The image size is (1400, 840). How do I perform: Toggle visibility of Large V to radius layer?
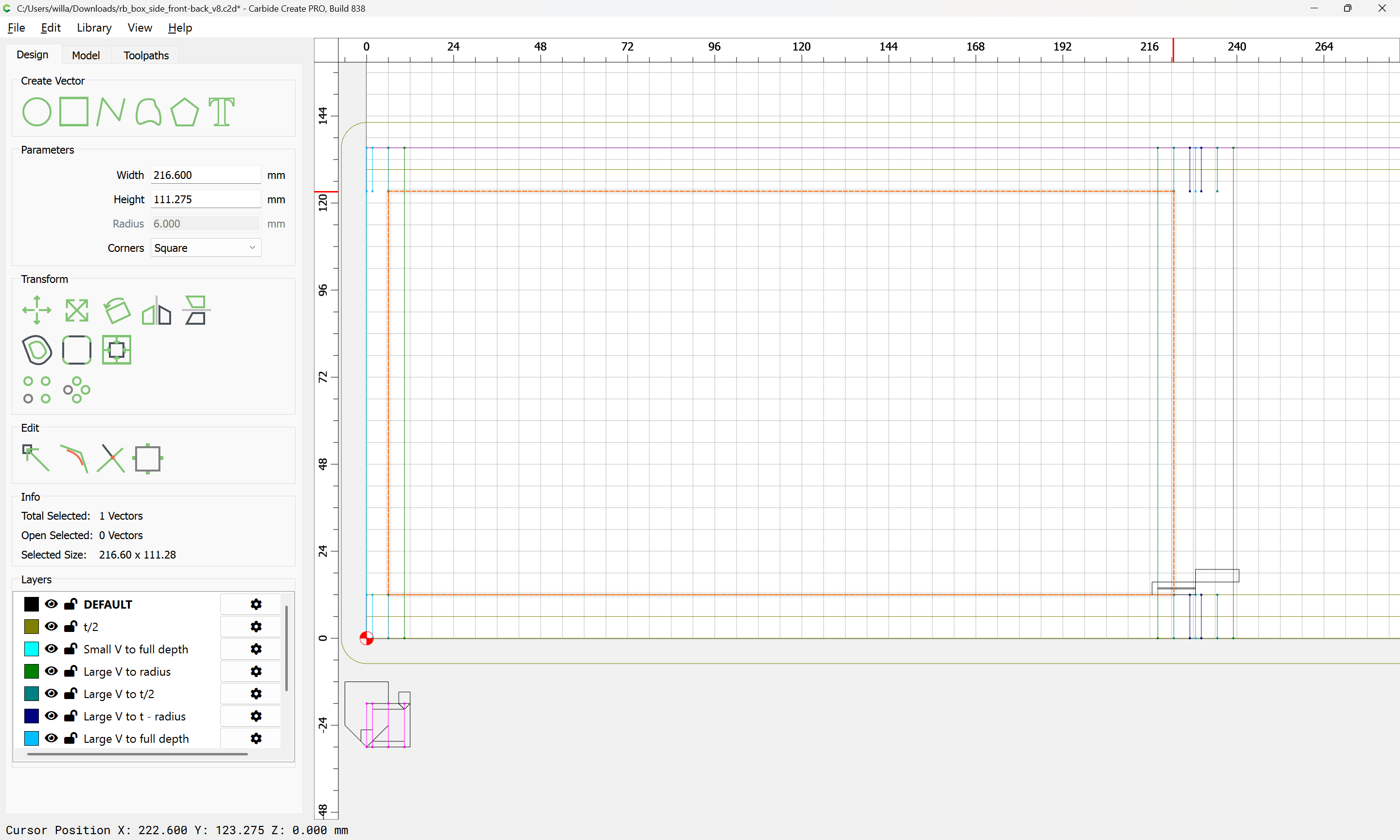click(51, 671)
